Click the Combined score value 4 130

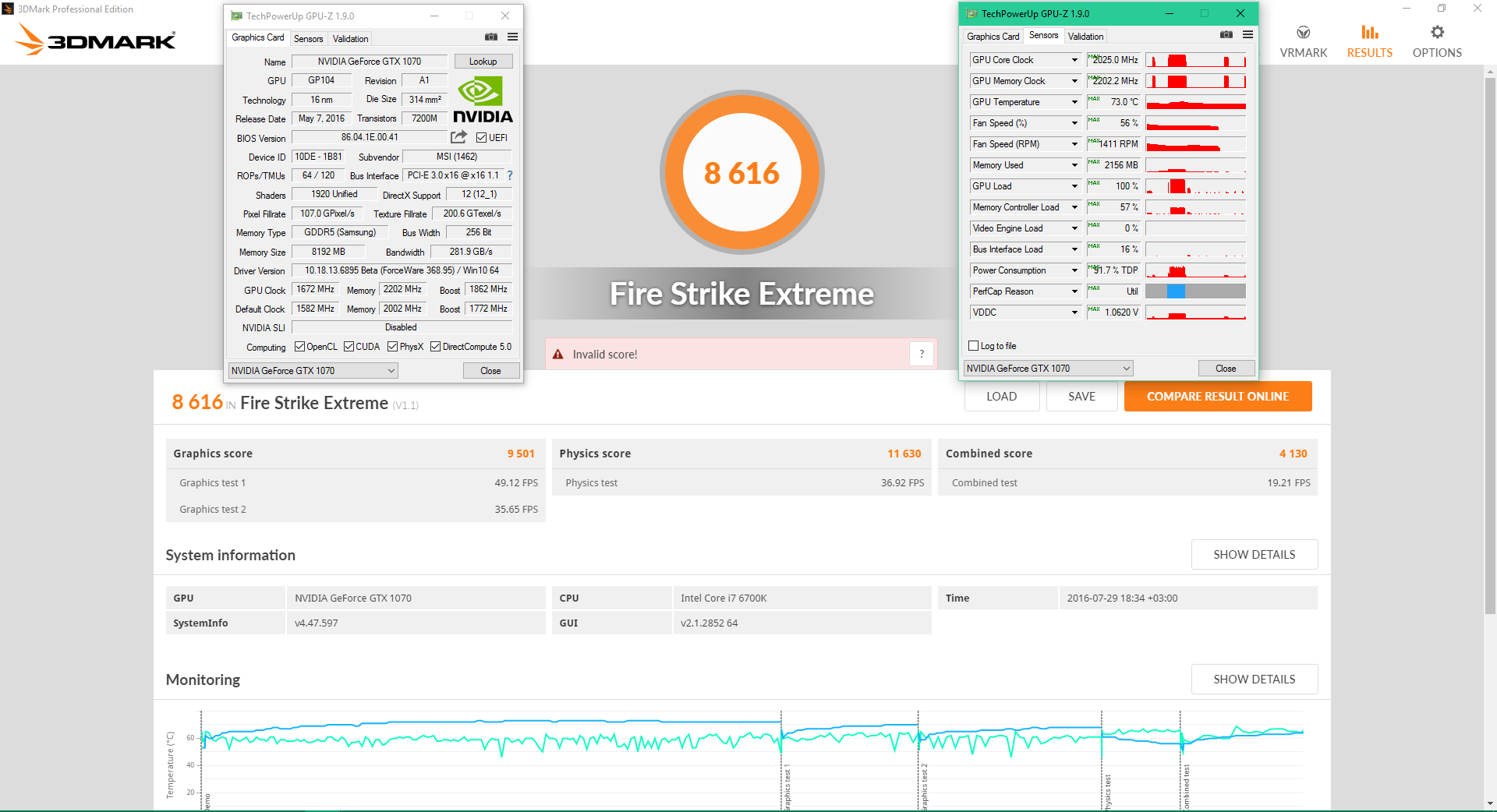point(1294,454)
